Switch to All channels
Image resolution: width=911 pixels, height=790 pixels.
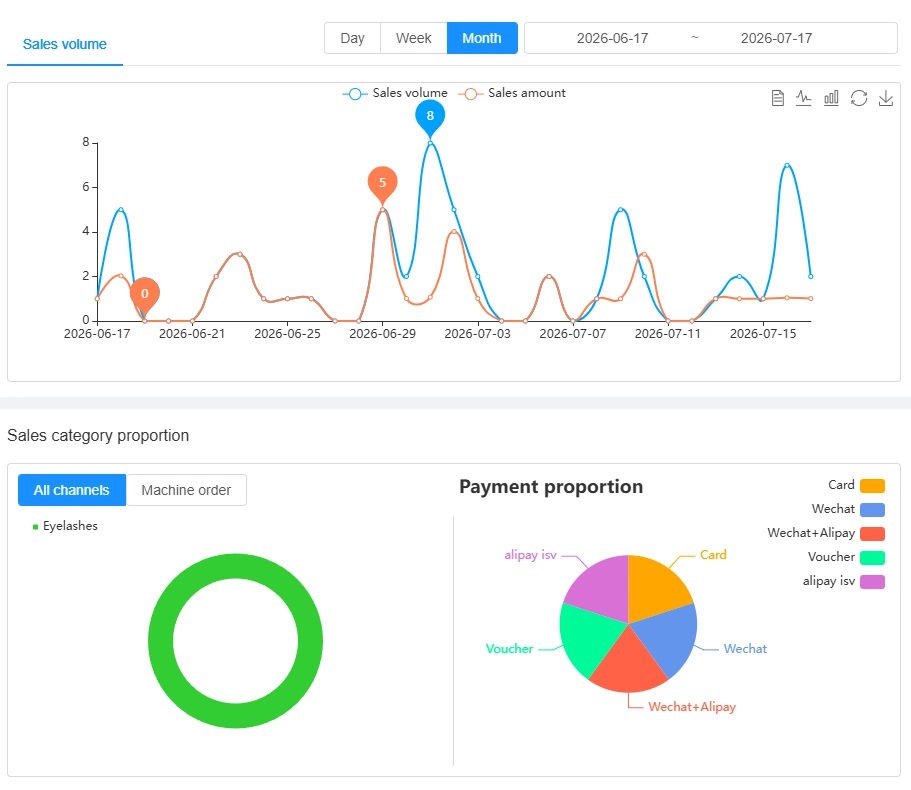71,490
